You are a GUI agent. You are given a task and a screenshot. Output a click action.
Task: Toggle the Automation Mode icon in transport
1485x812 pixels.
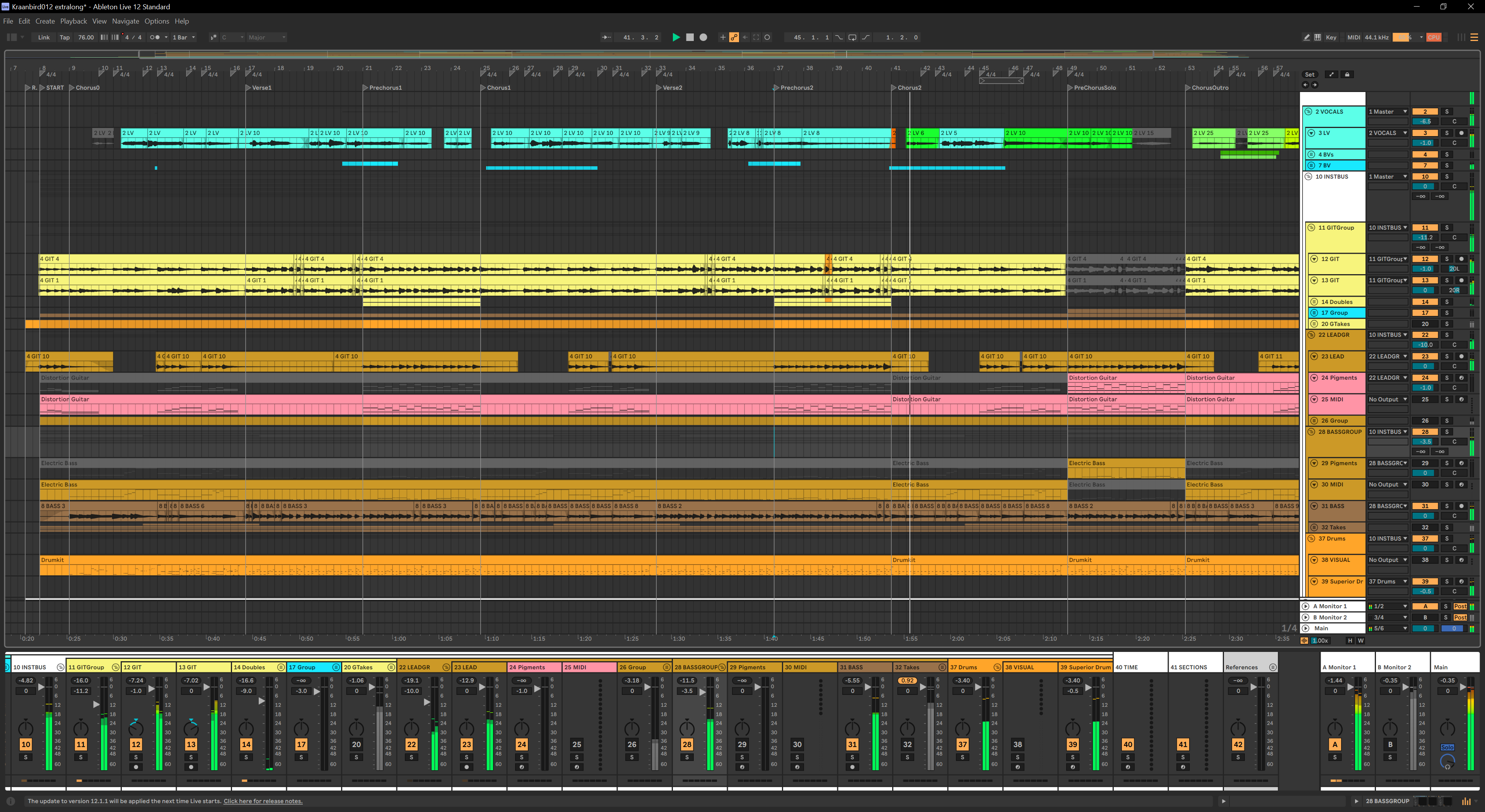(734, 37)
